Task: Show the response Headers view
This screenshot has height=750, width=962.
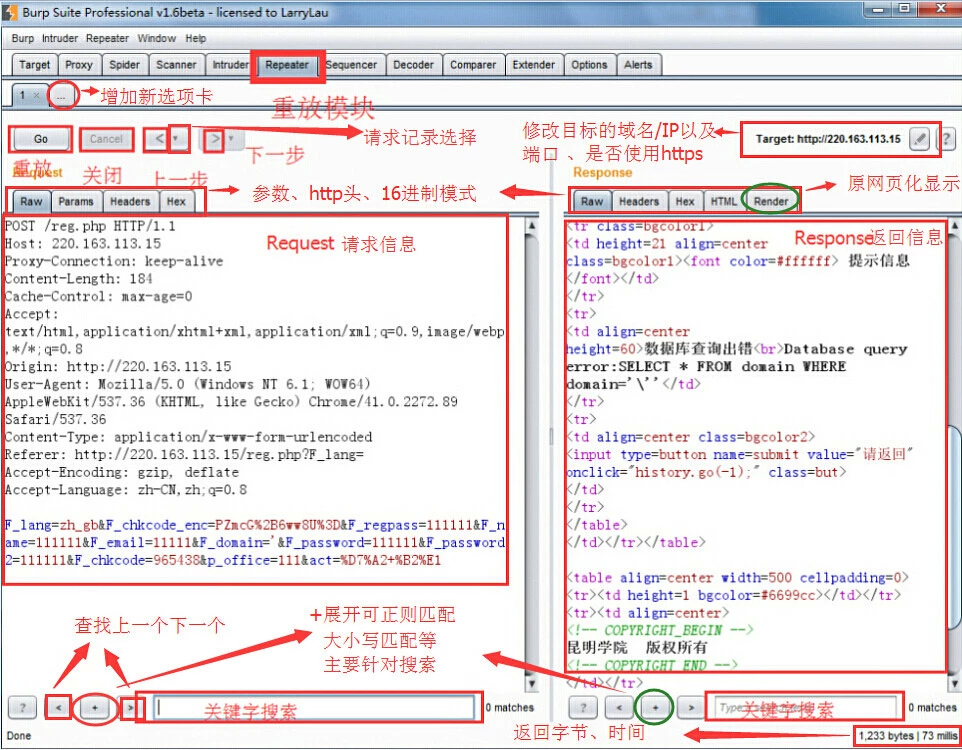Action: tap(639, 201)
